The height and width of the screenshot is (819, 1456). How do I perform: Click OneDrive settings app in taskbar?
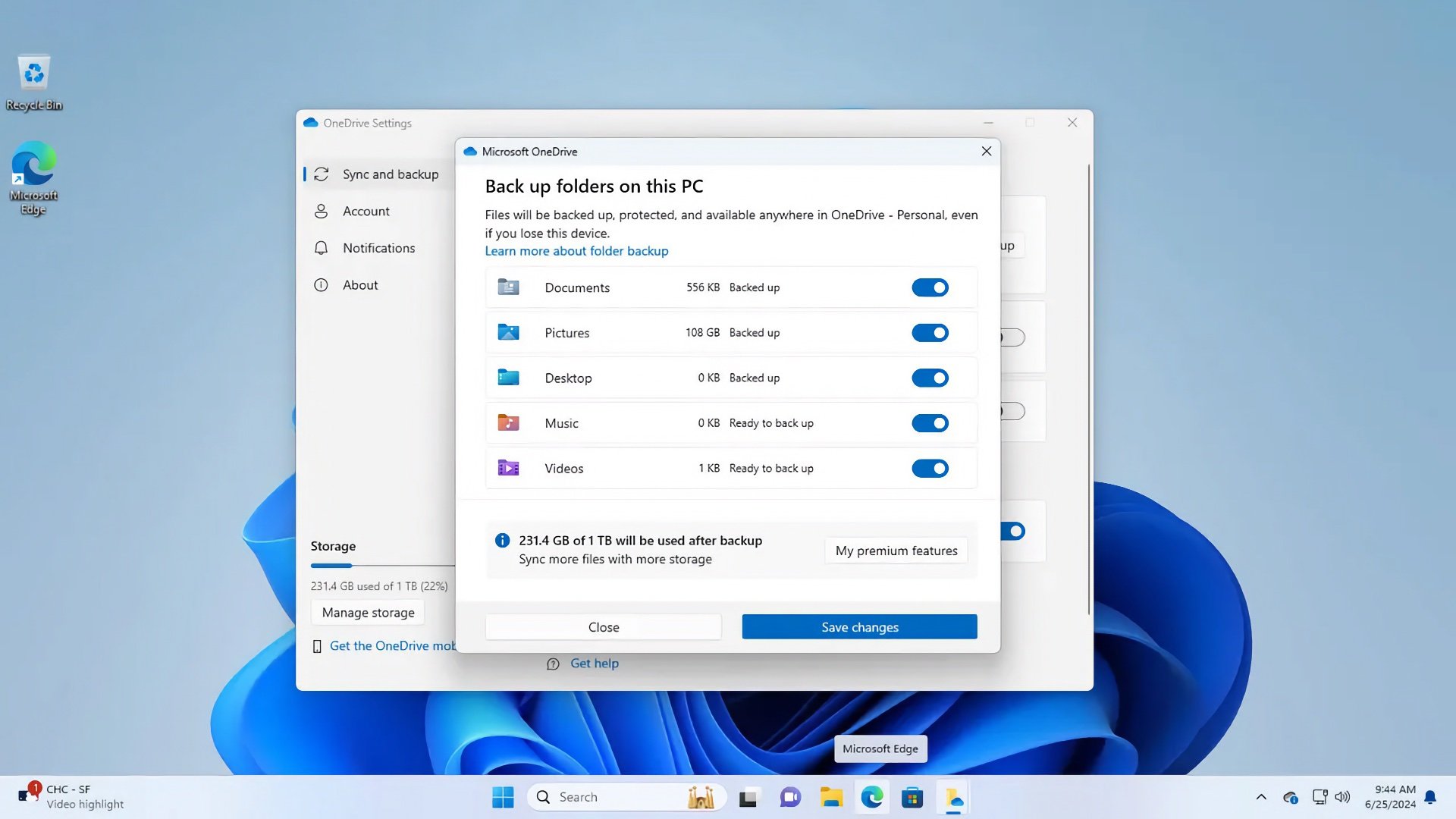tap(953, 798)
